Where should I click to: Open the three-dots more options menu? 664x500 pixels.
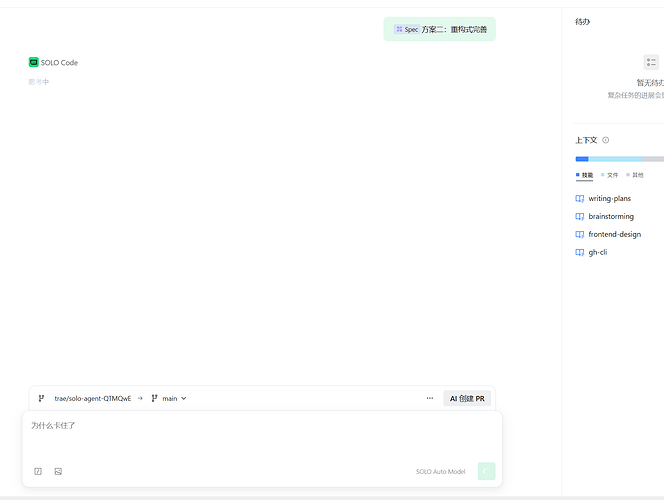430,398
